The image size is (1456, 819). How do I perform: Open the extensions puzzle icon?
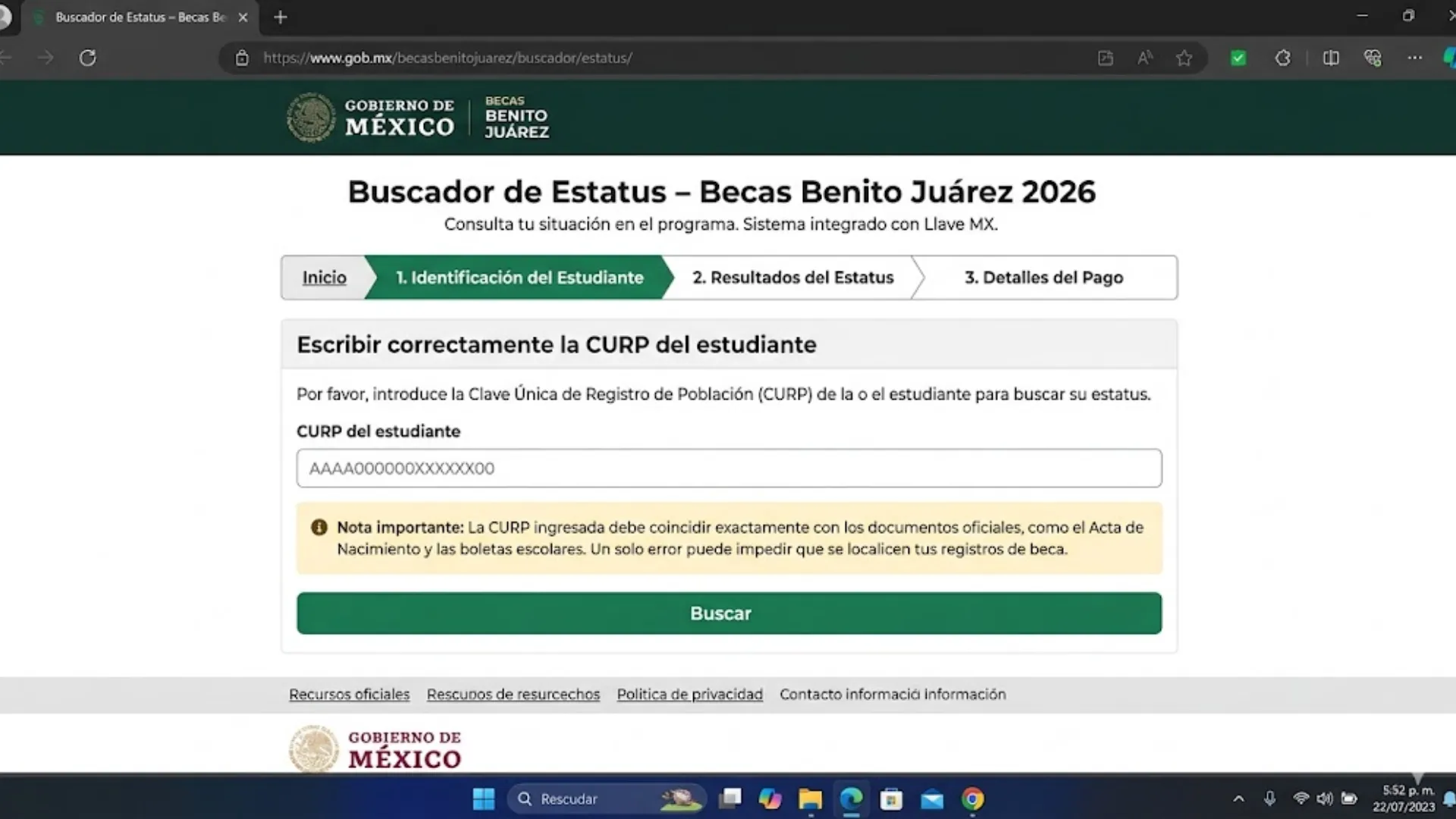[x=1282, y=58]
